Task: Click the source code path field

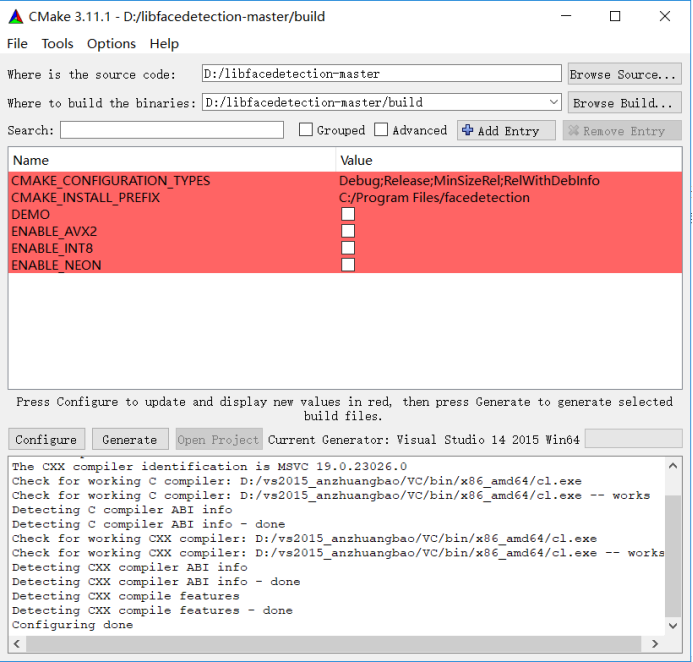Action: pos(381,73)
